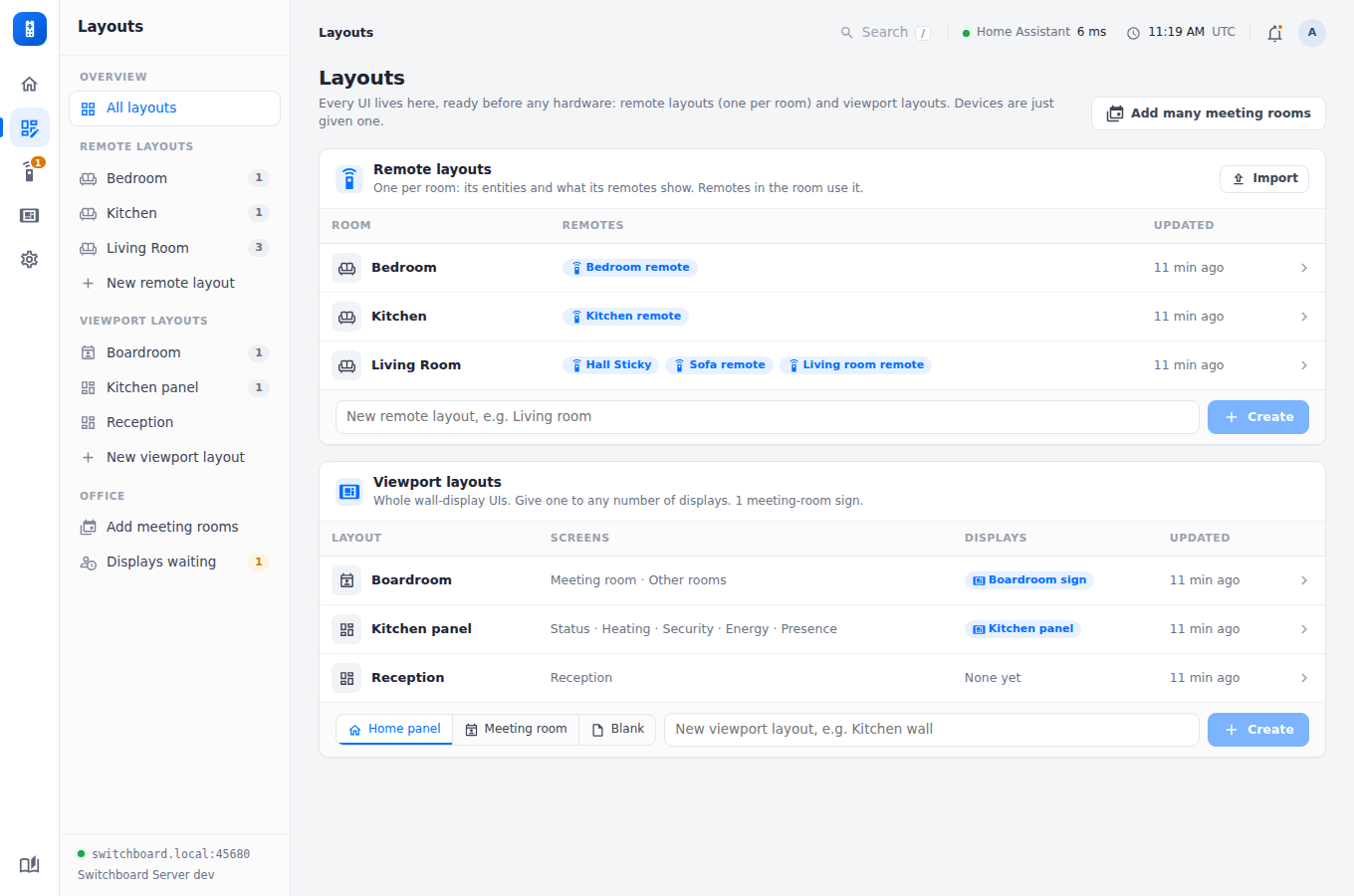Open the Kitchen panel display chip
1354x896 pixels.
[1022, 629]
